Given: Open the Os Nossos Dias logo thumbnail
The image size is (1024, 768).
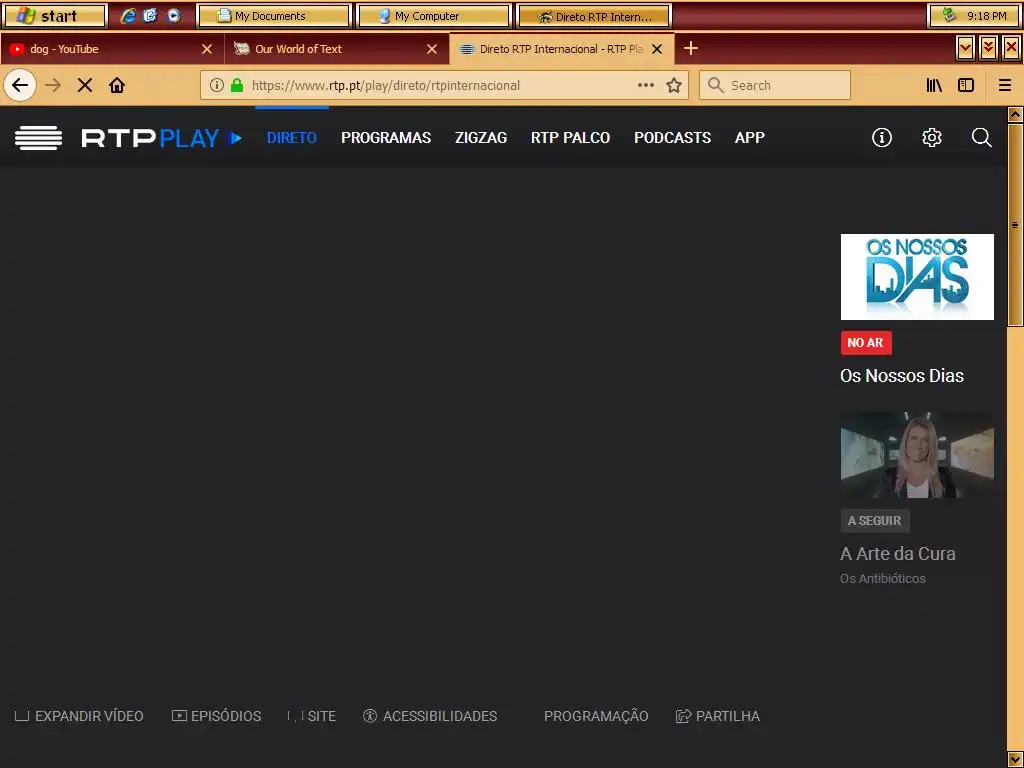Looking at the screenshot, I should coord(917,277).
